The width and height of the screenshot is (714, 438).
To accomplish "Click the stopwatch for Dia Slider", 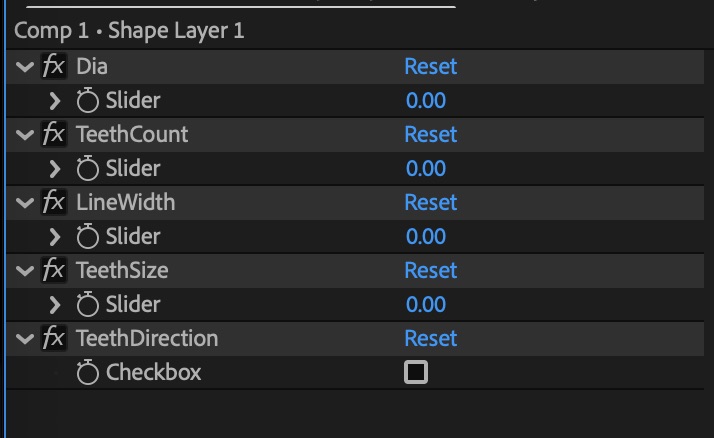I will point(88,101).
